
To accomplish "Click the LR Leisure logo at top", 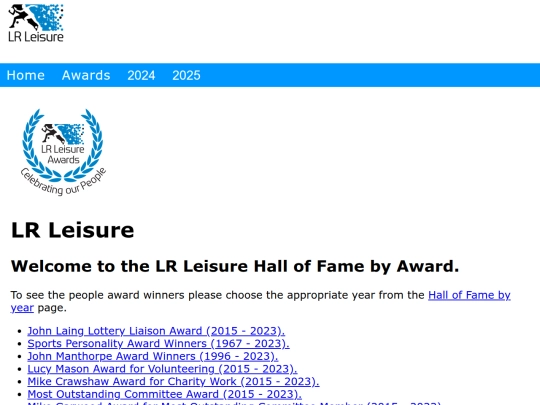I will tap(36, 23).
